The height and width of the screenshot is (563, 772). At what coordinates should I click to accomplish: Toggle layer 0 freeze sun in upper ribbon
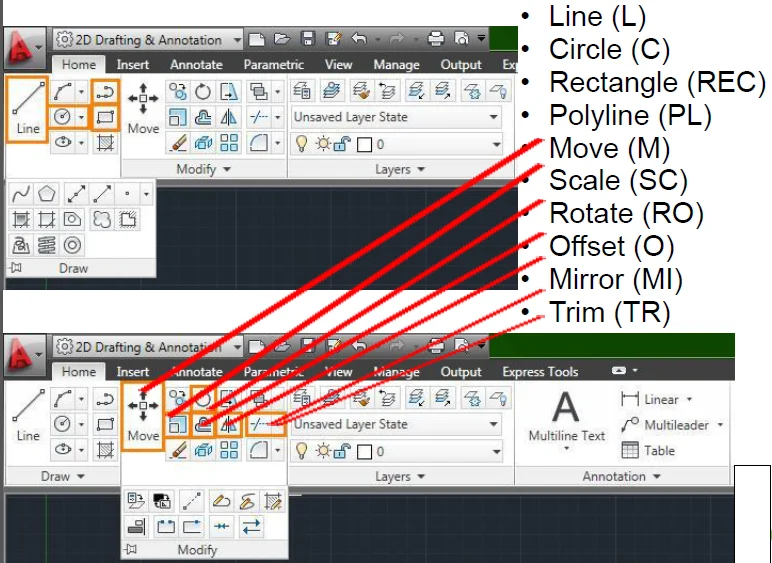pos(323,144)
